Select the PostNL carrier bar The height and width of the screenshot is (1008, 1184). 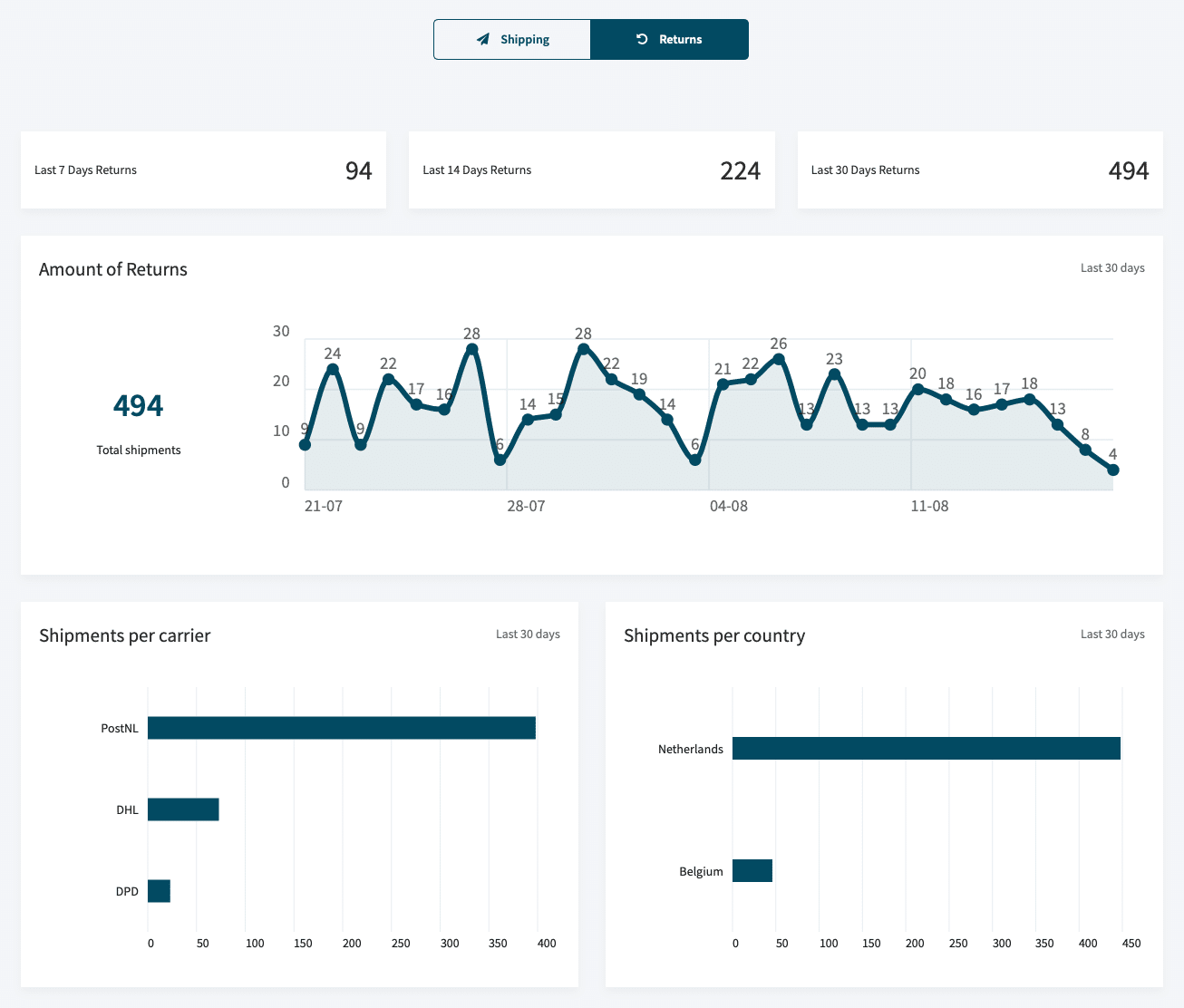click(342, 727)
